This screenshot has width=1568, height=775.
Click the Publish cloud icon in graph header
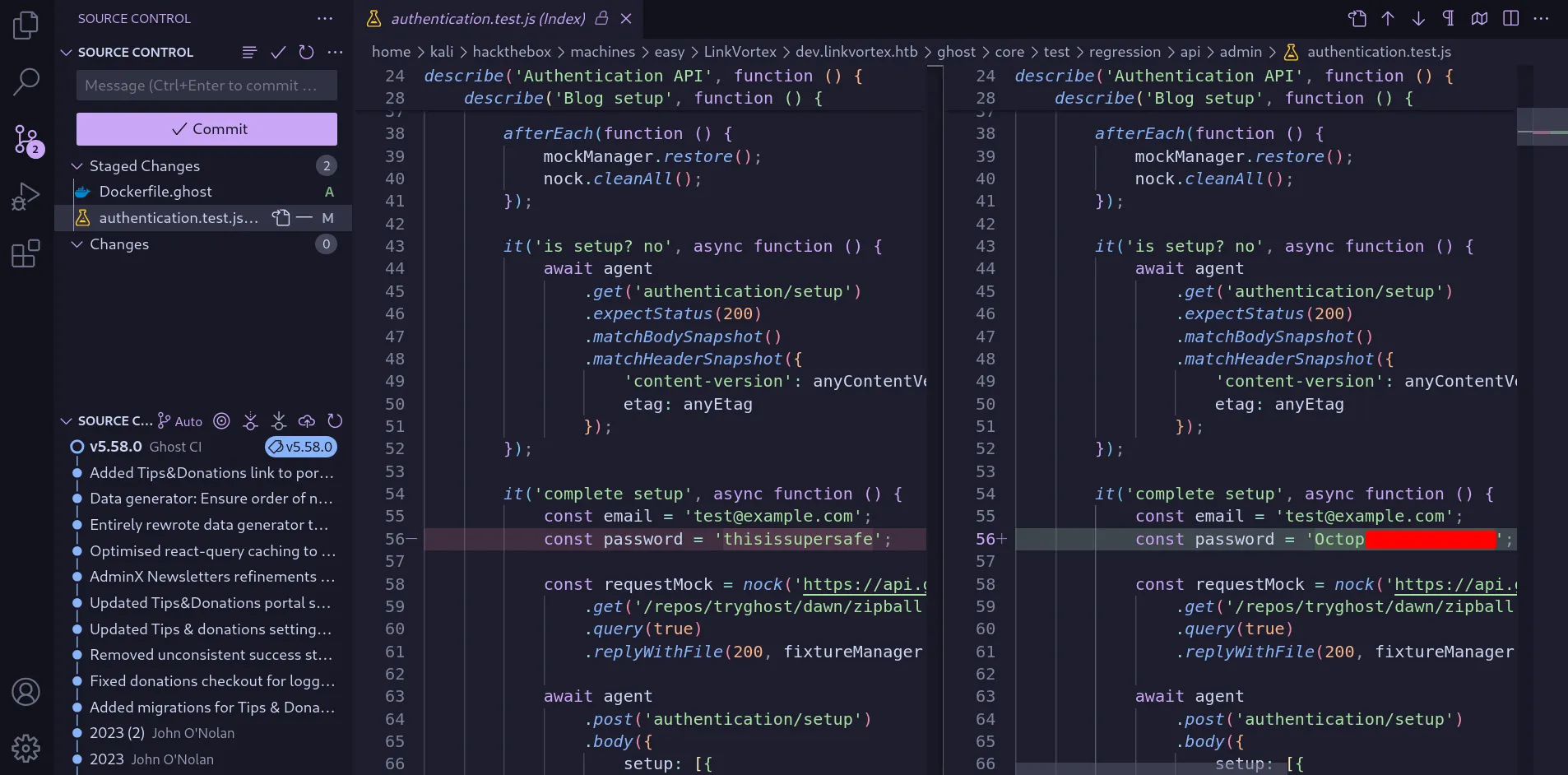point(307,421)
